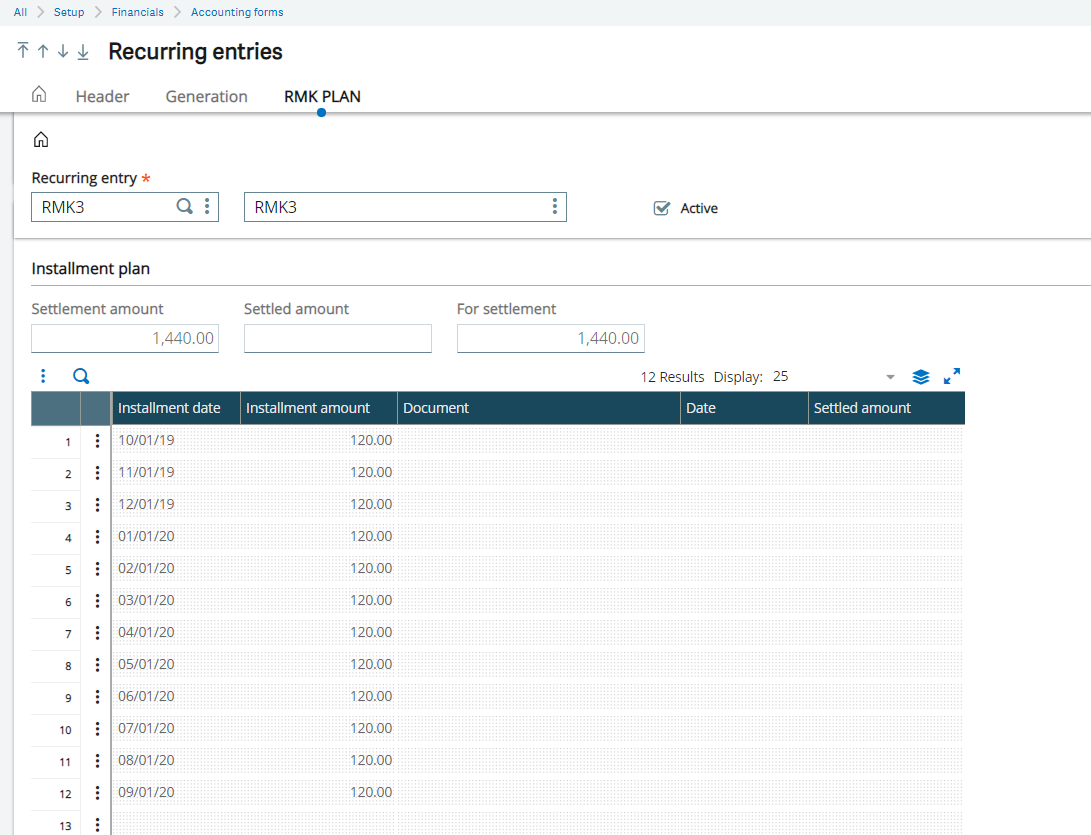Open row menu for 04/01/20 installment
The height and width of the screenshot is (835, 1091).
[x=97, y=633]
